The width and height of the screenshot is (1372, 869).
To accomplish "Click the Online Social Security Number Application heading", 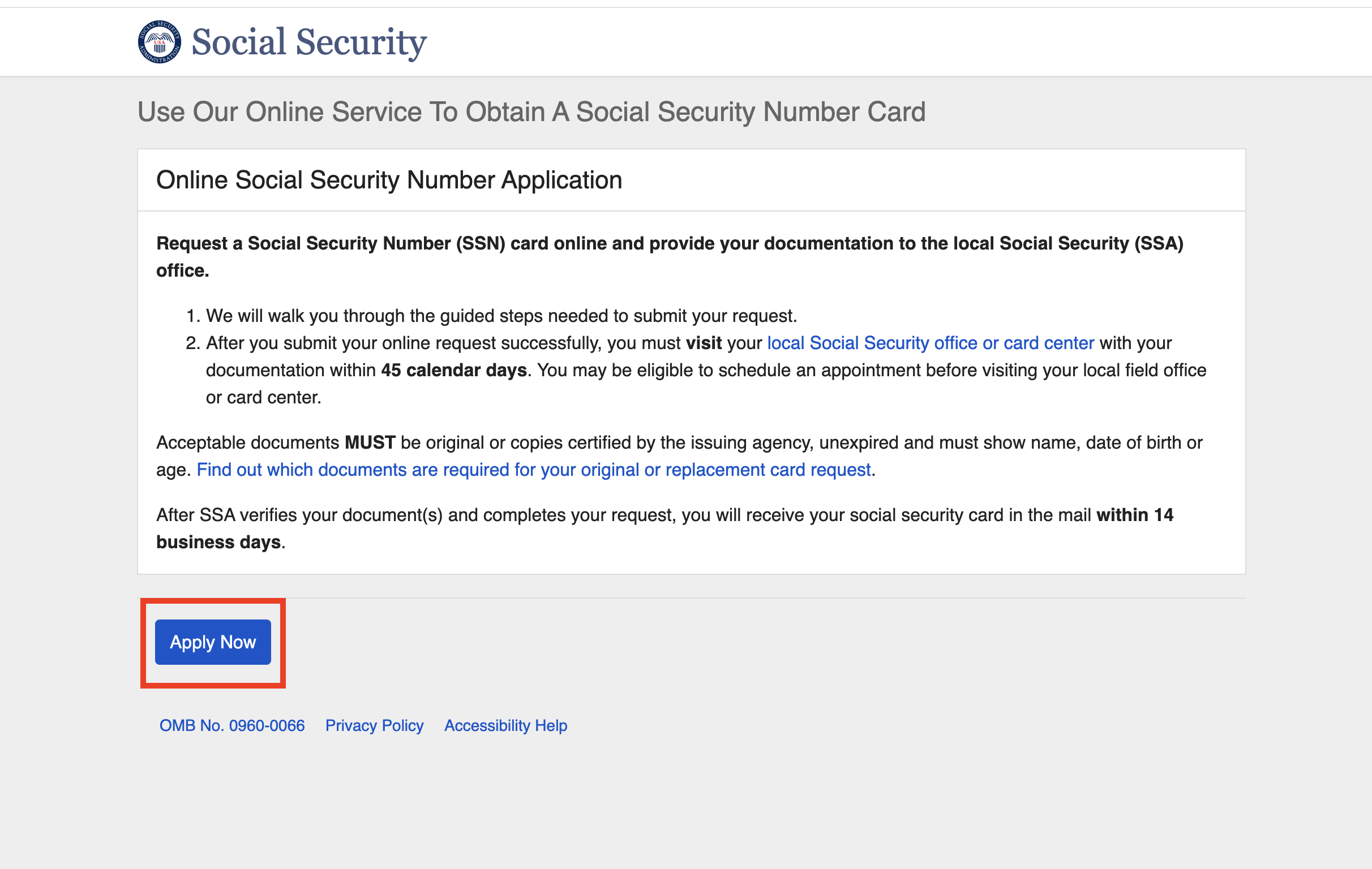I will point(389,180).
